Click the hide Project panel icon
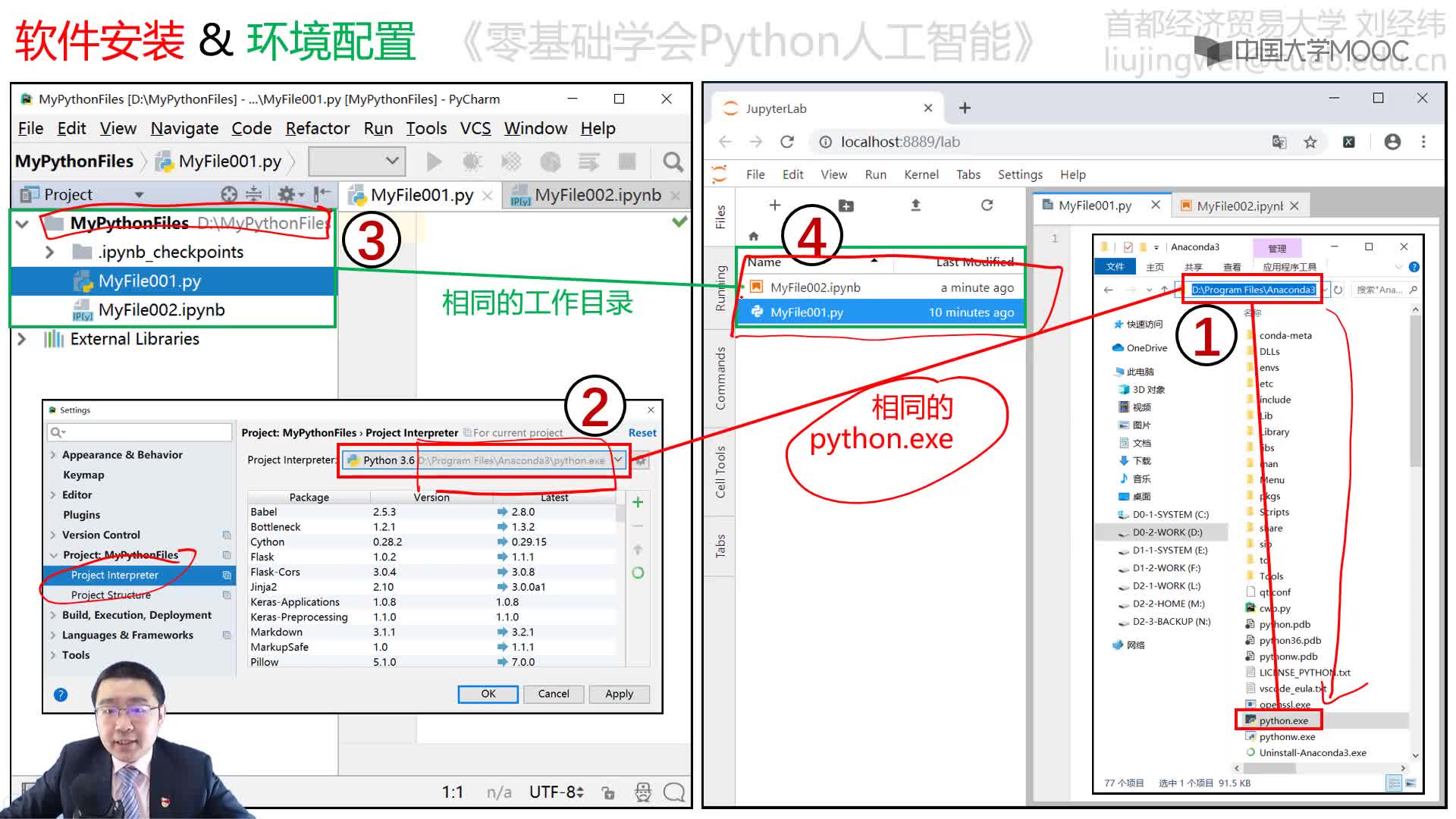The image size is (1456, 819). (322, 194)
